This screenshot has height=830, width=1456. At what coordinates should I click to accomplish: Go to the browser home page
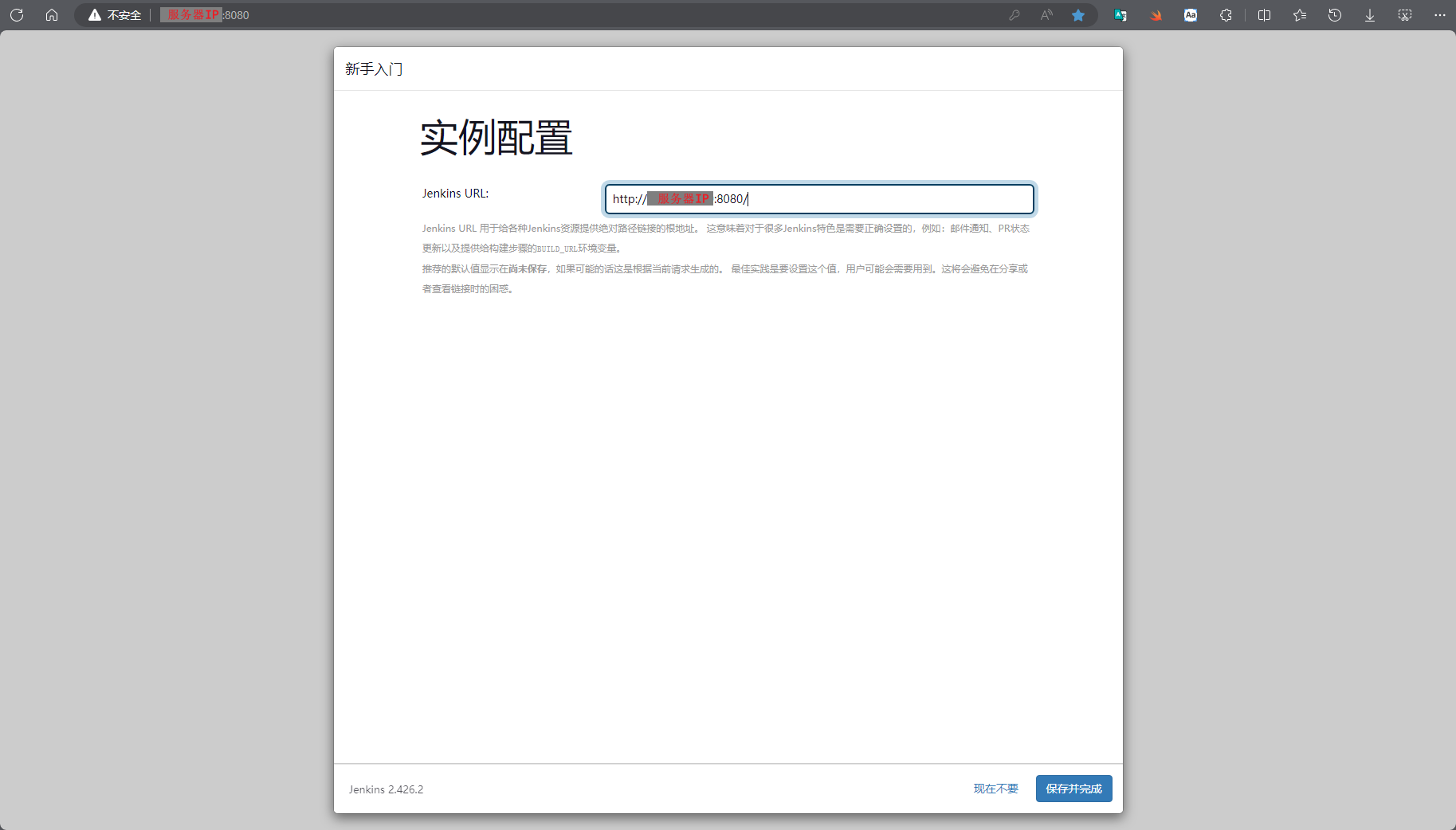pyautogui.click(x=52, y=15)
